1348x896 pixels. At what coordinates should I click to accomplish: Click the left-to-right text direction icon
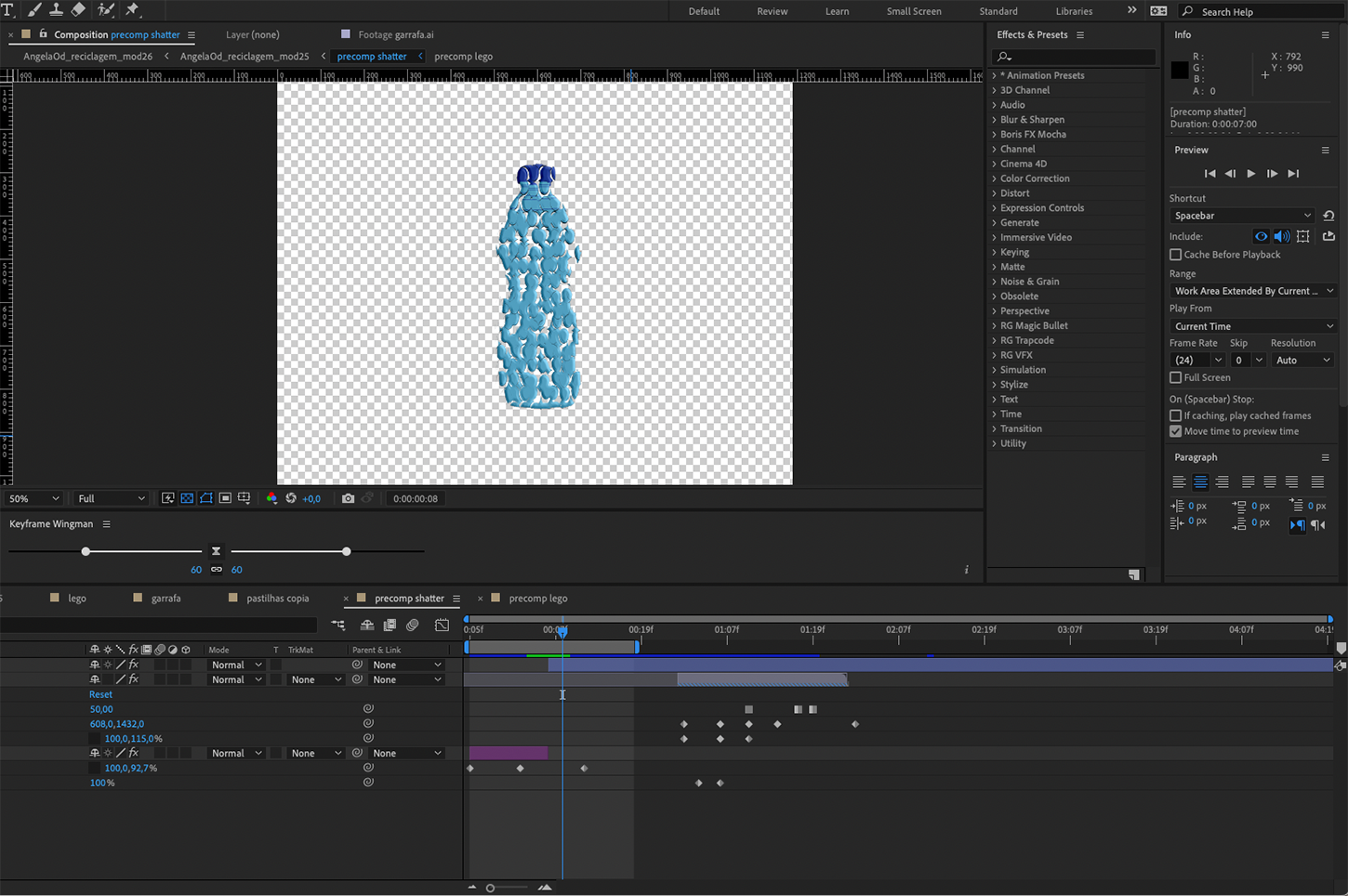[x=1297, y=525]
